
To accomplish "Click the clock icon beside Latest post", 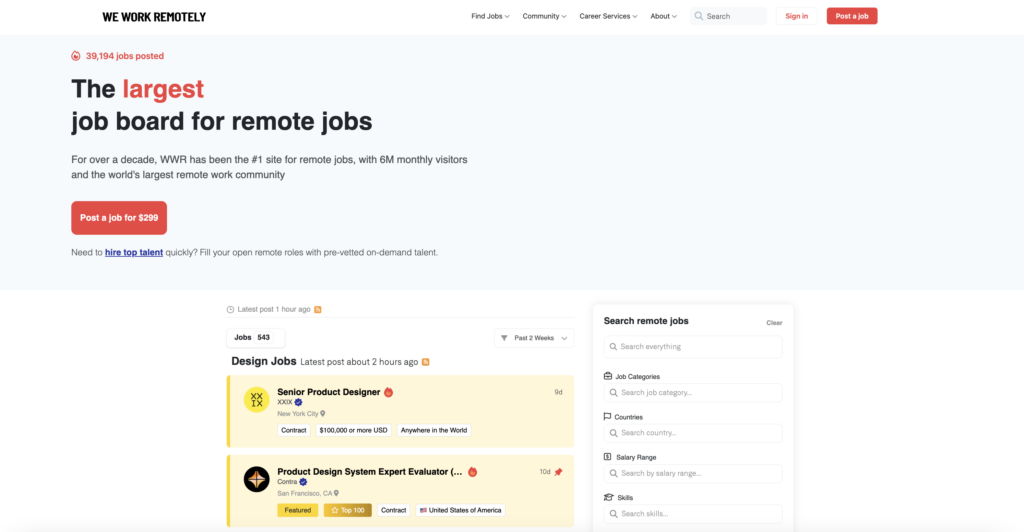I will pos(230,309).
